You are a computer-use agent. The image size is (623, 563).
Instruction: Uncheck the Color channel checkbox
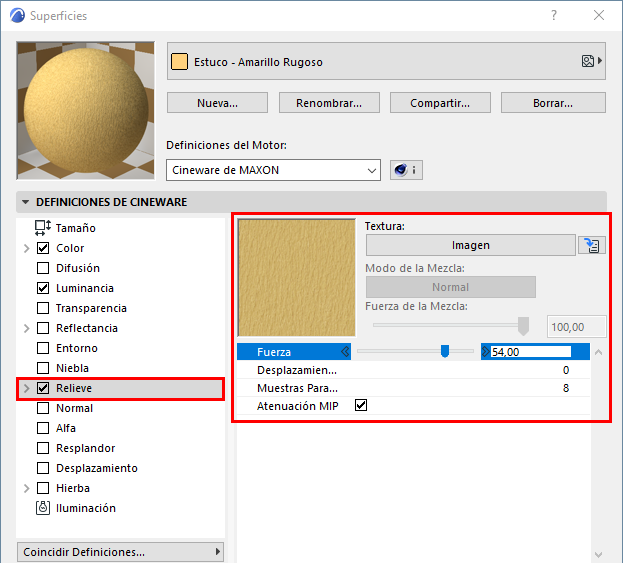click(x=43, y=248)
